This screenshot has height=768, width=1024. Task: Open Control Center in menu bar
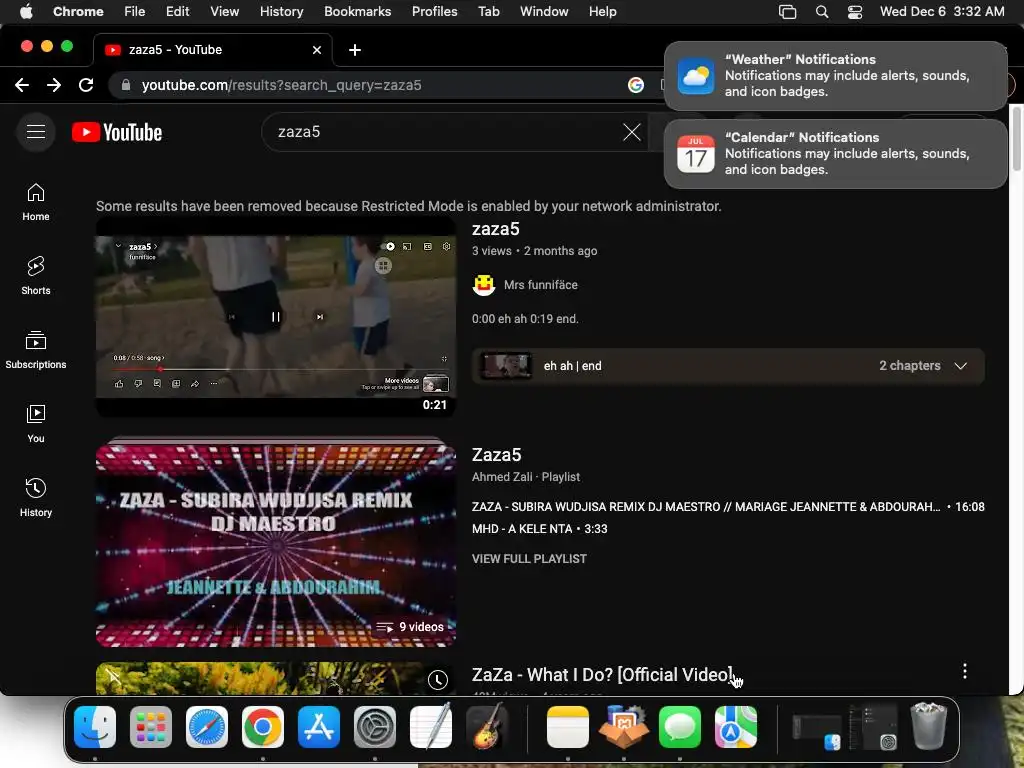click(855, 11)
